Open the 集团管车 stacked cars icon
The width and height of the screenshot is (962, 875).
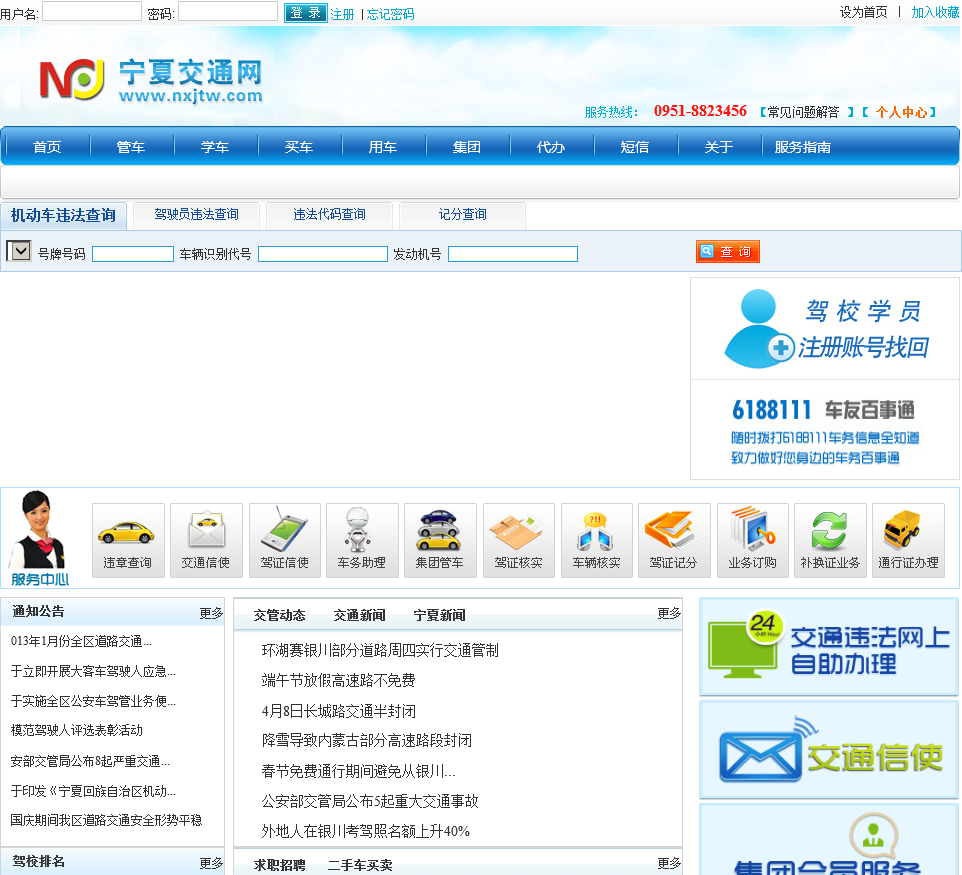(x=440, y=540)
